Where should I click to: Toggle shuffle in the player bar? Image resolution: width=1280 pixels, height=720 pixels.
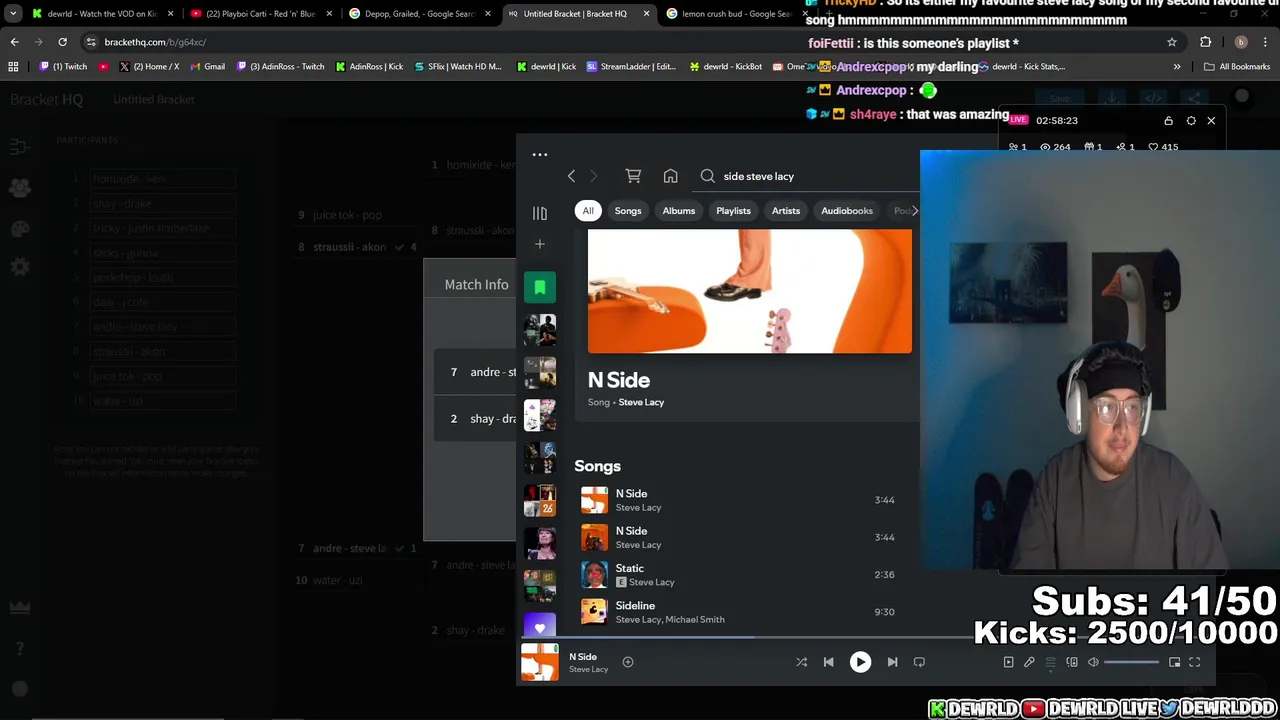[x=801, y=662]
